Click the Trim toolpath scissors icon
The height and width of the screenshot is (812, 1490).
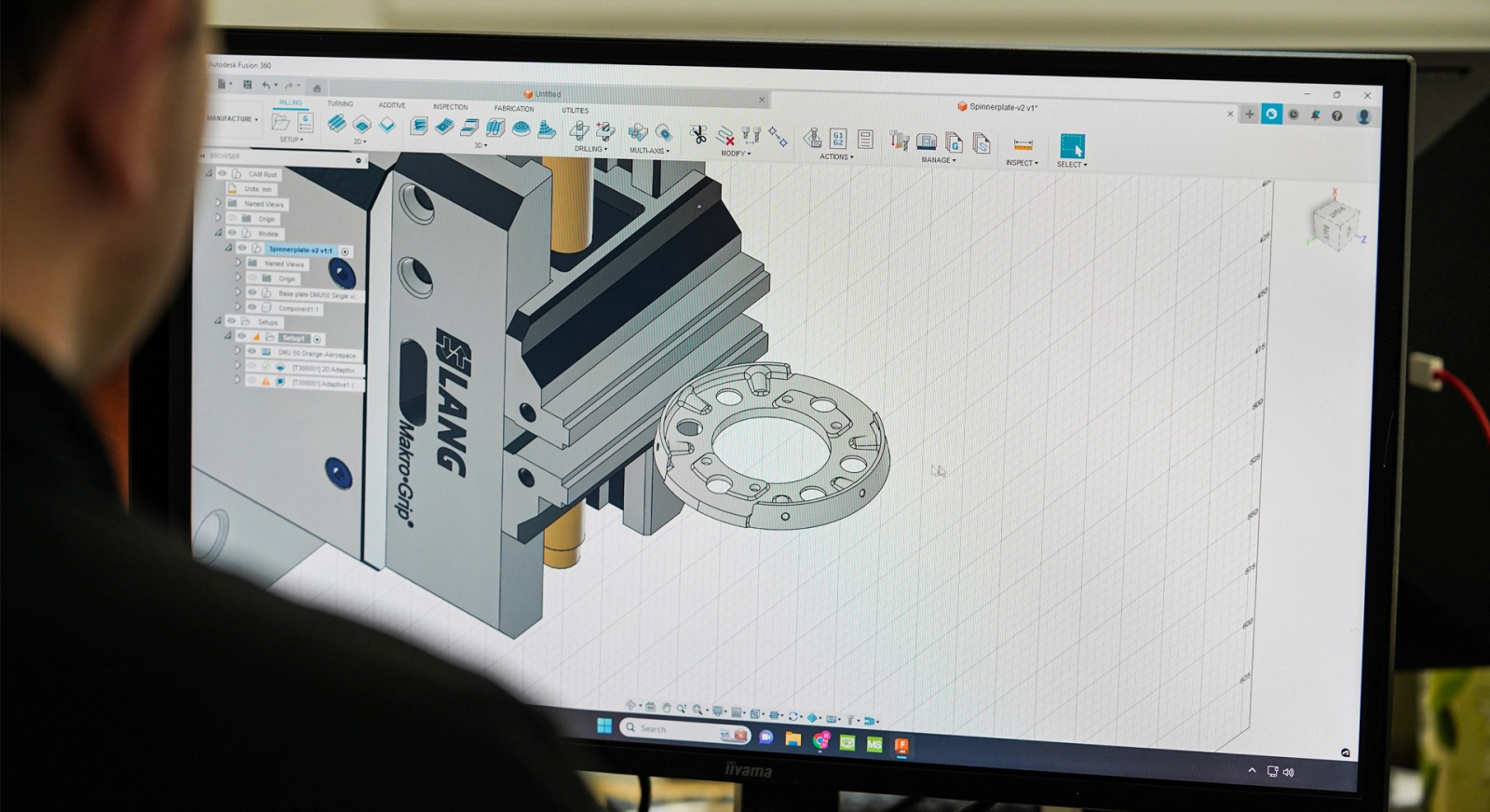pyautogui.click(x=698, y=135)
